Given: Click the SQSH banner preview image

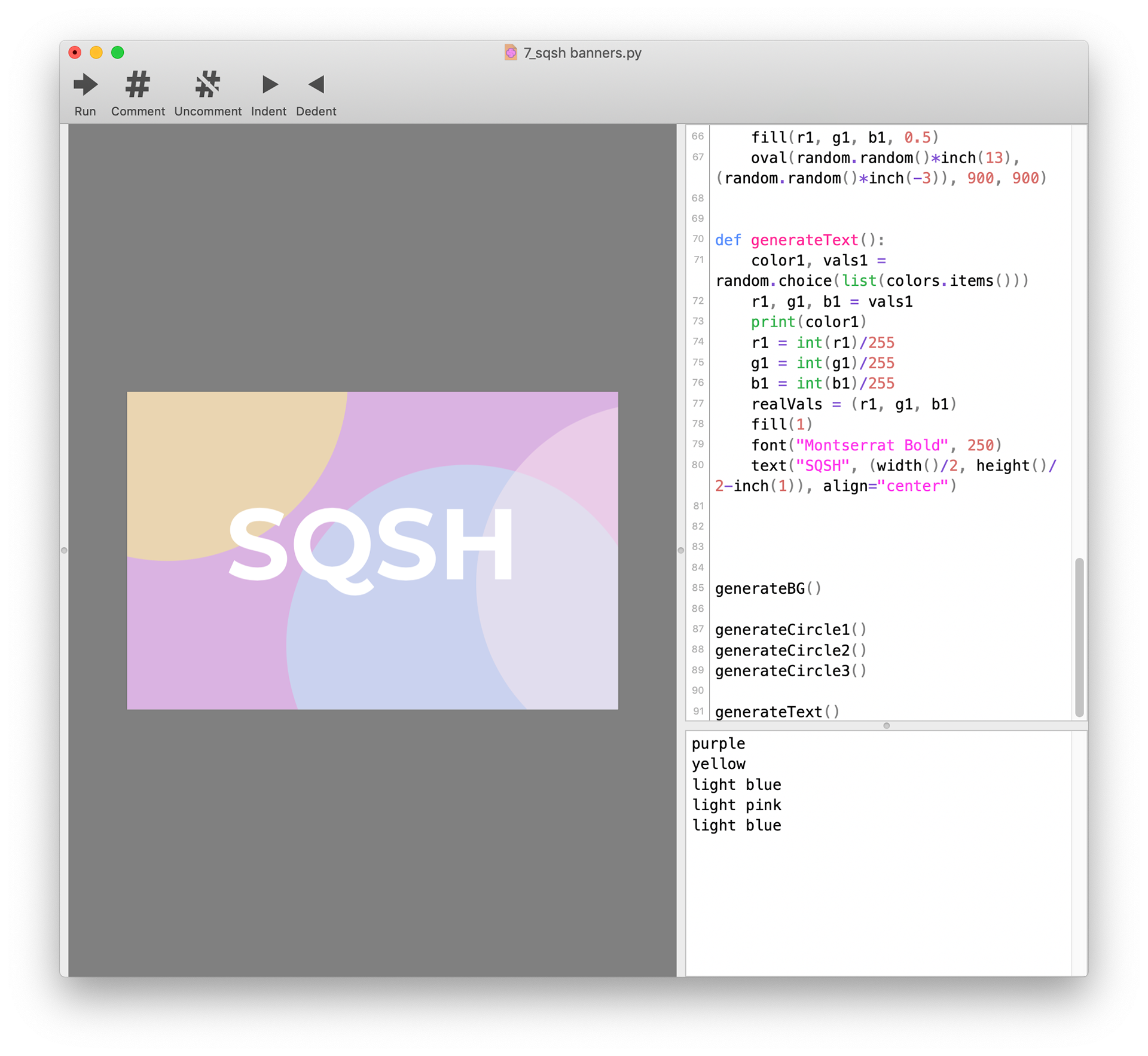Looking at the screenshot, I should (373, 550).
